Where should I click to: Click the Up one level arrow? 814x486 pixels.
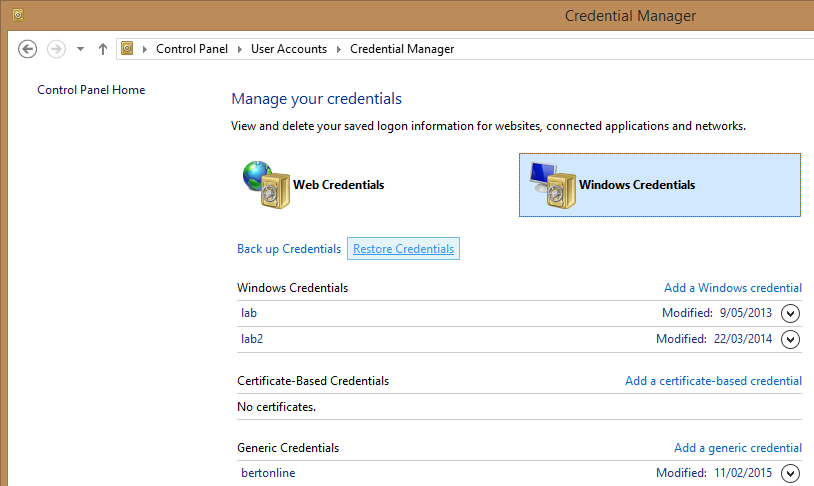103,49
